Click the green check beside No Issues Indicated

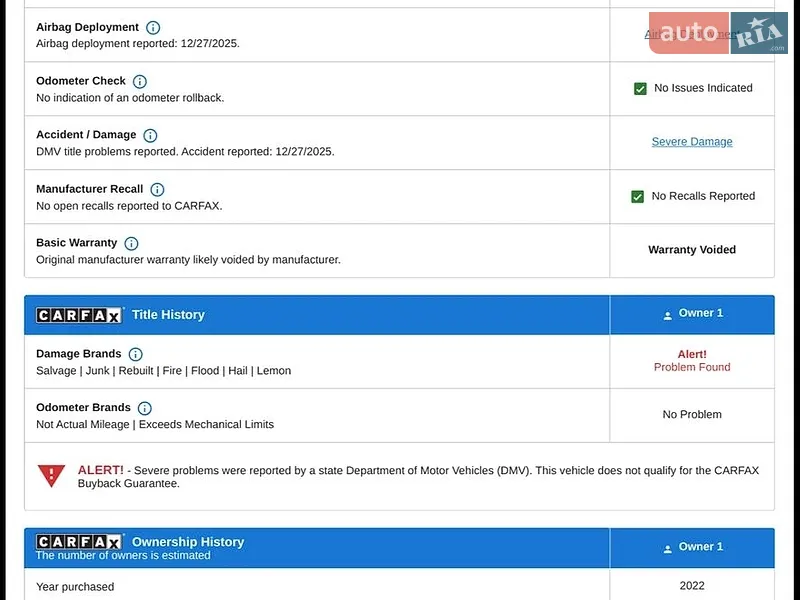coord(640,89)
